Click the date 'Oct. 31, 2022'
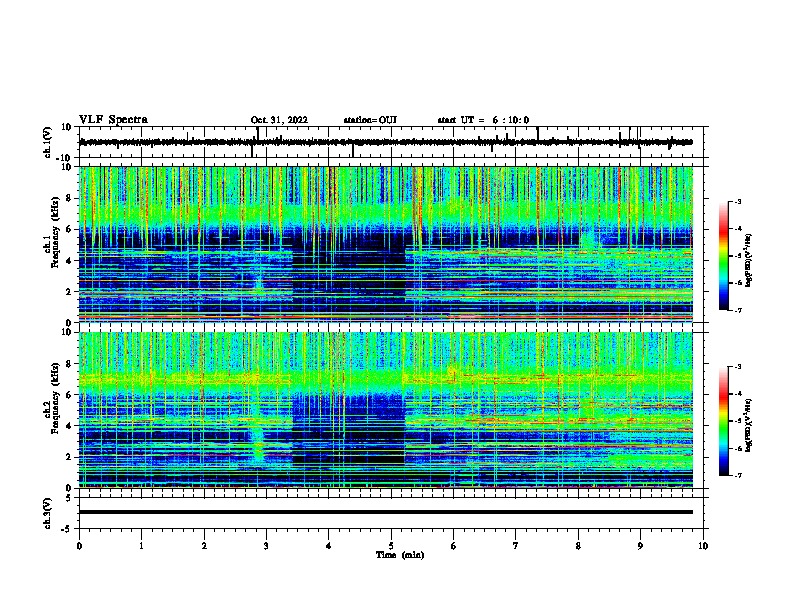Screen dimensions: 792x612 point(279,120)
